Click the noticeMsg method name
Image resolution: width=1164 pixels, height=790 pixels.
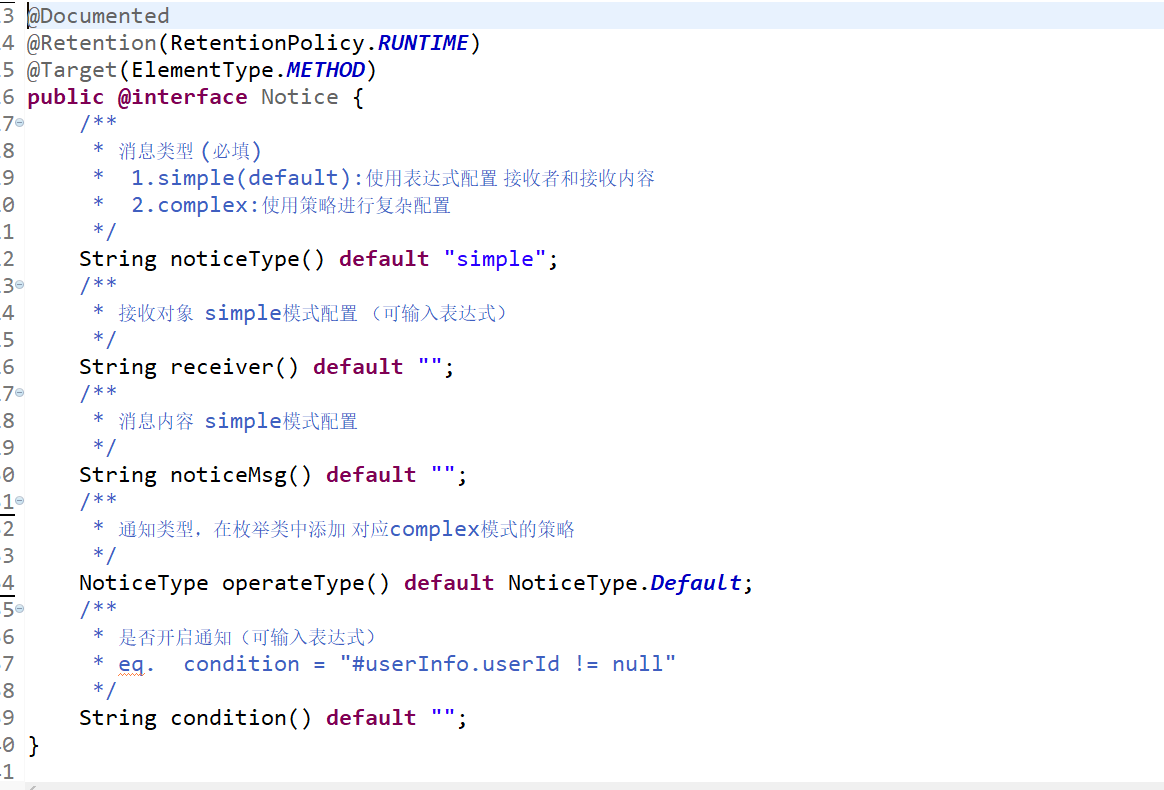click(x=228, y=475)
